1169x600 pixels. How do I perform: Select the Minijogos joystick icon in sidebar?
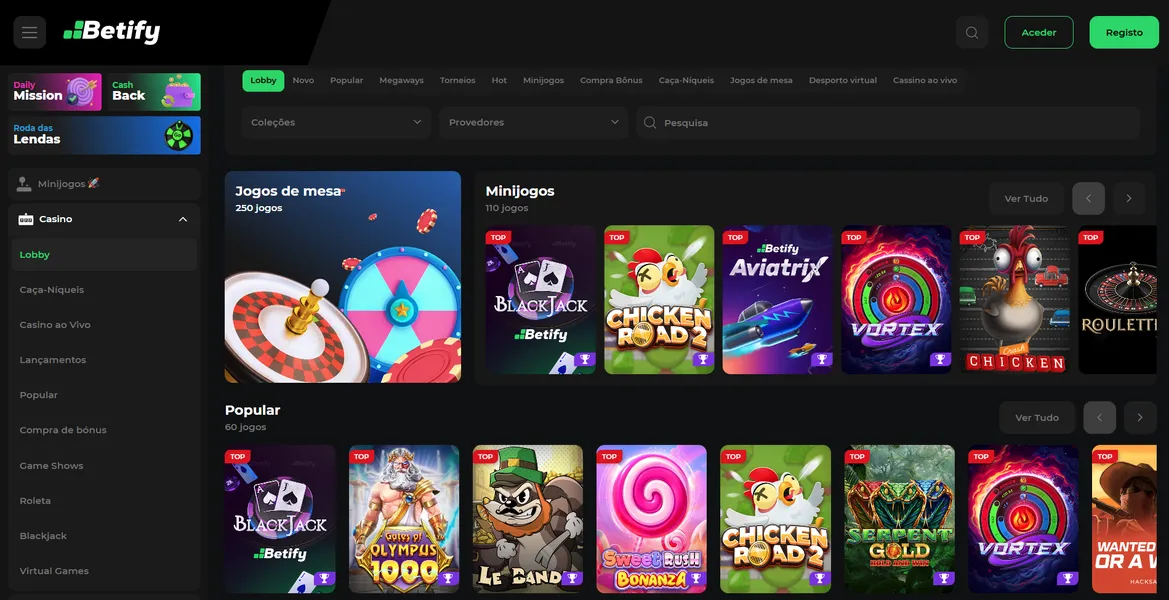[24, 183]
